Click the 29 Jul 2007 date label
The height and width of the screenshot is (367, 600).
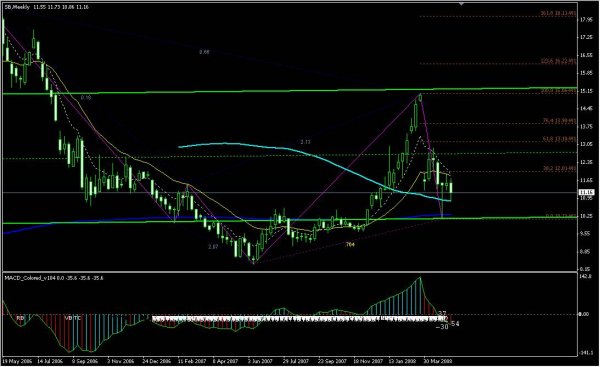296,361
